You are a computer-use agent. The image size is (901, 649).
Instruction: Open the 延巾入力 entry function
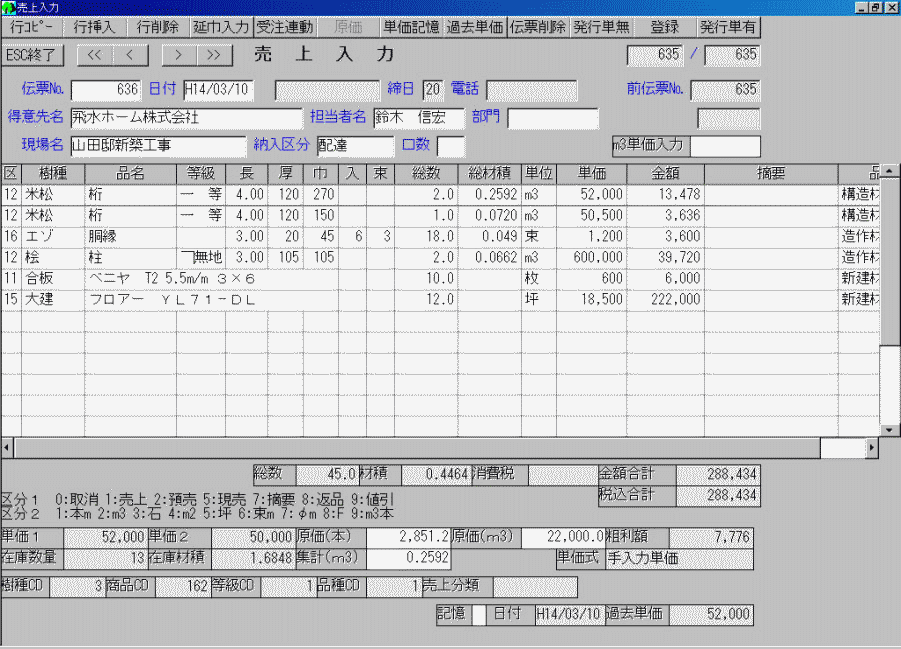pyautogui.click(x=221, y=27)
